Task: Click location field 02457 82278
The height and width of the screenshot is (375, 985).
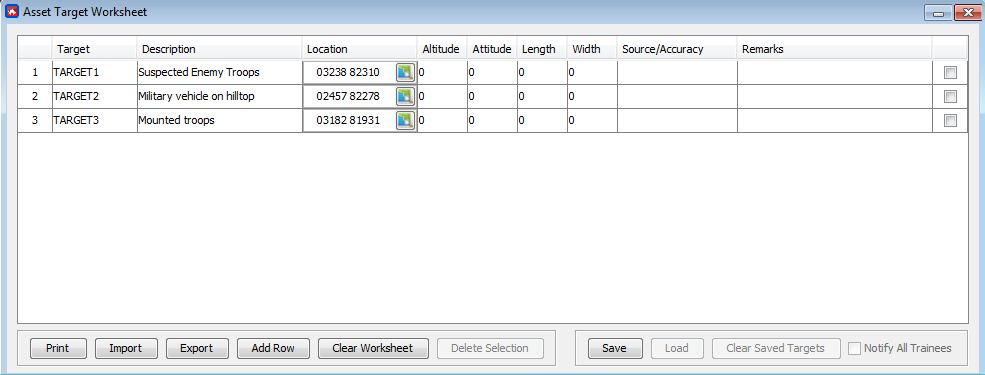Action: [349, 97]
